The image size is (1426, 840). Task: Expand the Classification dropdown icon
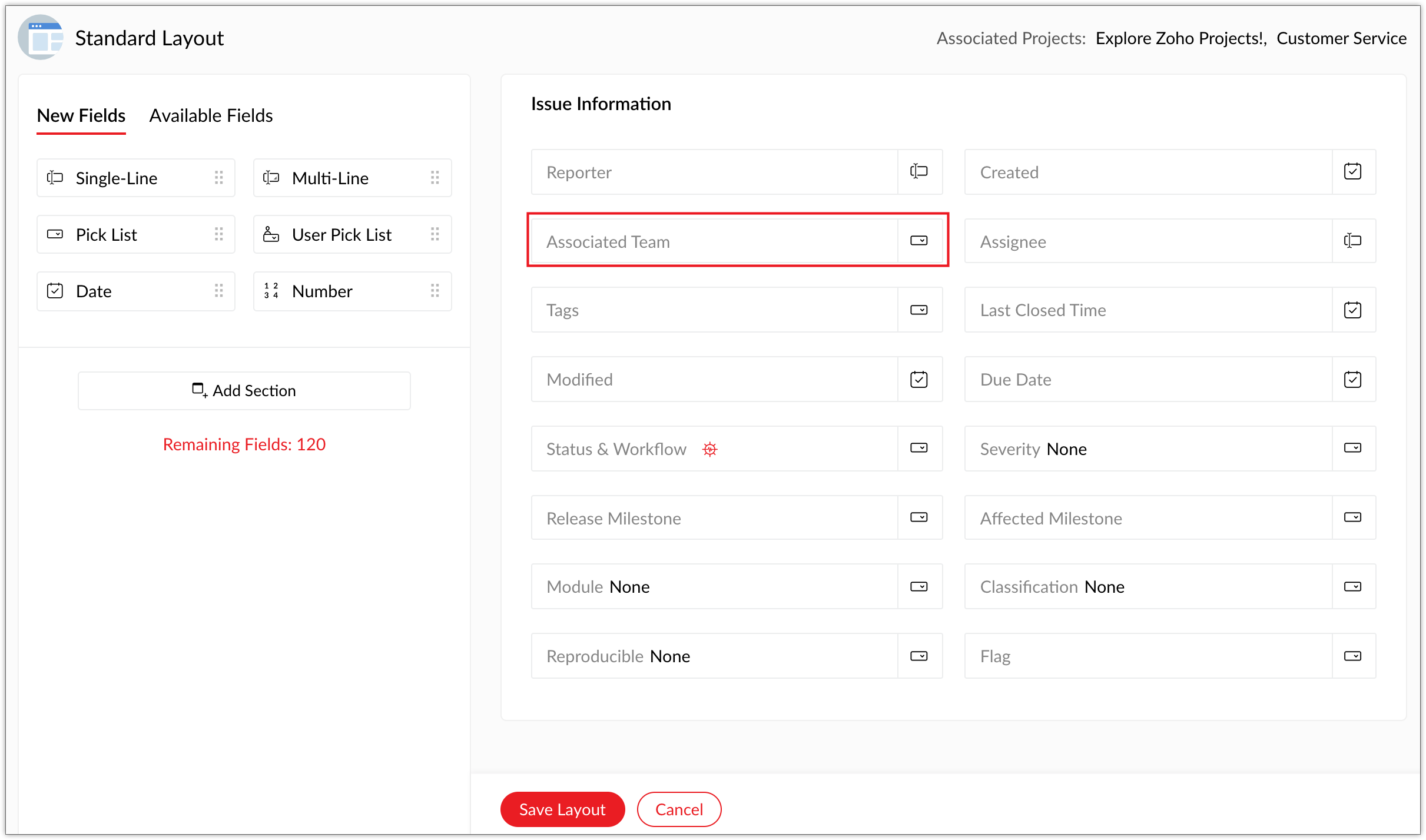click(1352, 587)
